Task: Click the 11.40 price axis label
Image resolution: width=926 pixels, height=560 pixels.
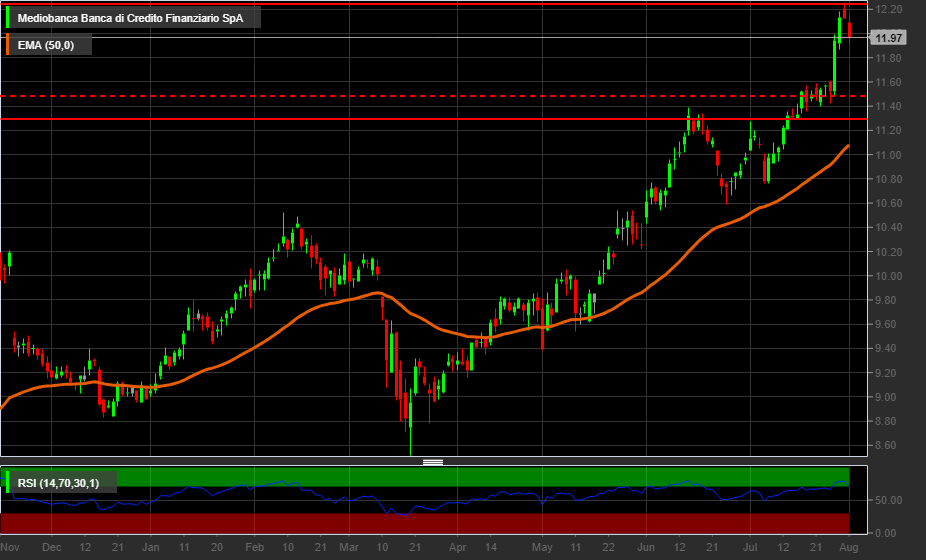Action: click(x=888, y=106)
